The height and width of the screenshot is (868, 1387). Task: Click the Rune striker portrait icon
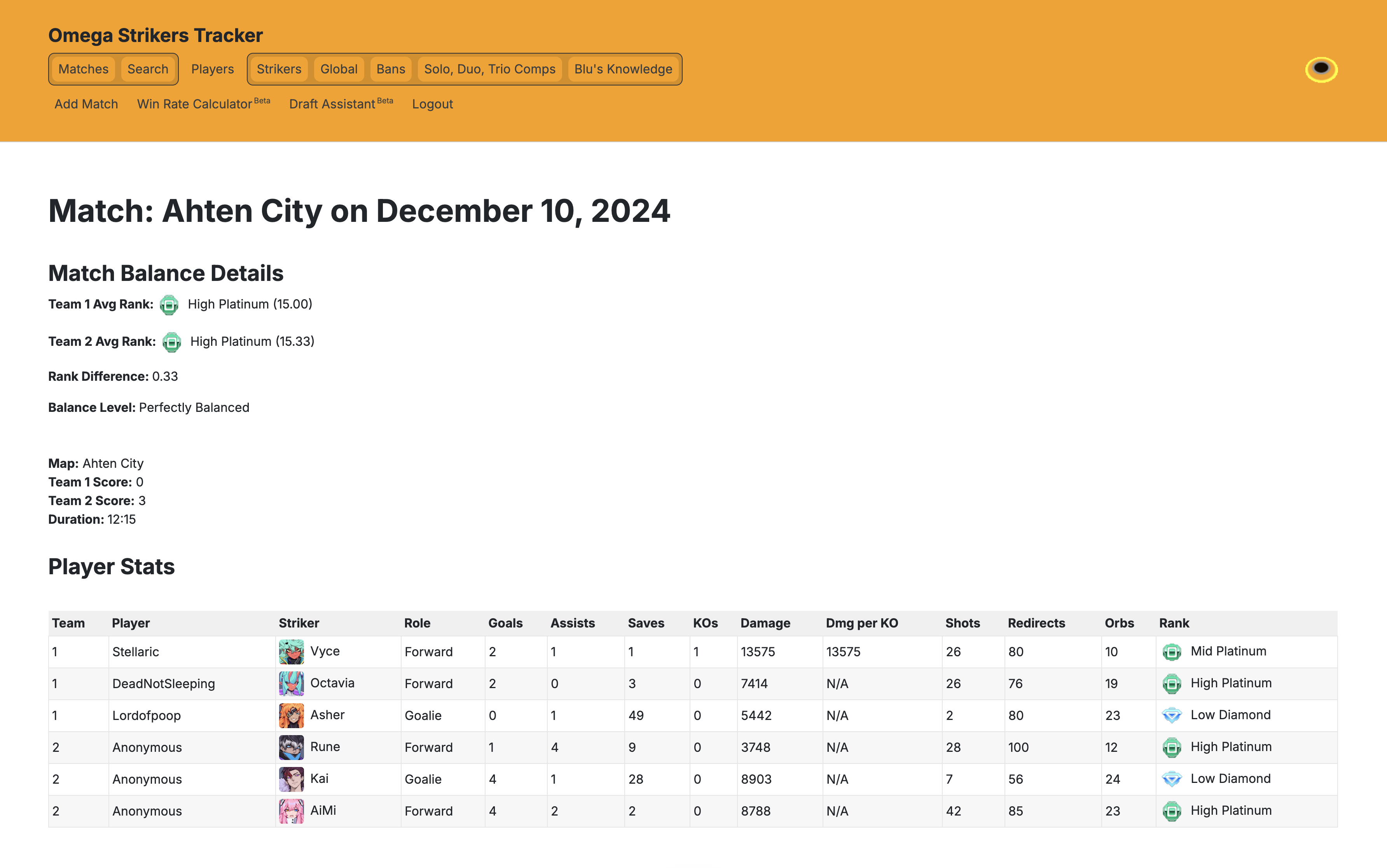(x=291, y=747)
